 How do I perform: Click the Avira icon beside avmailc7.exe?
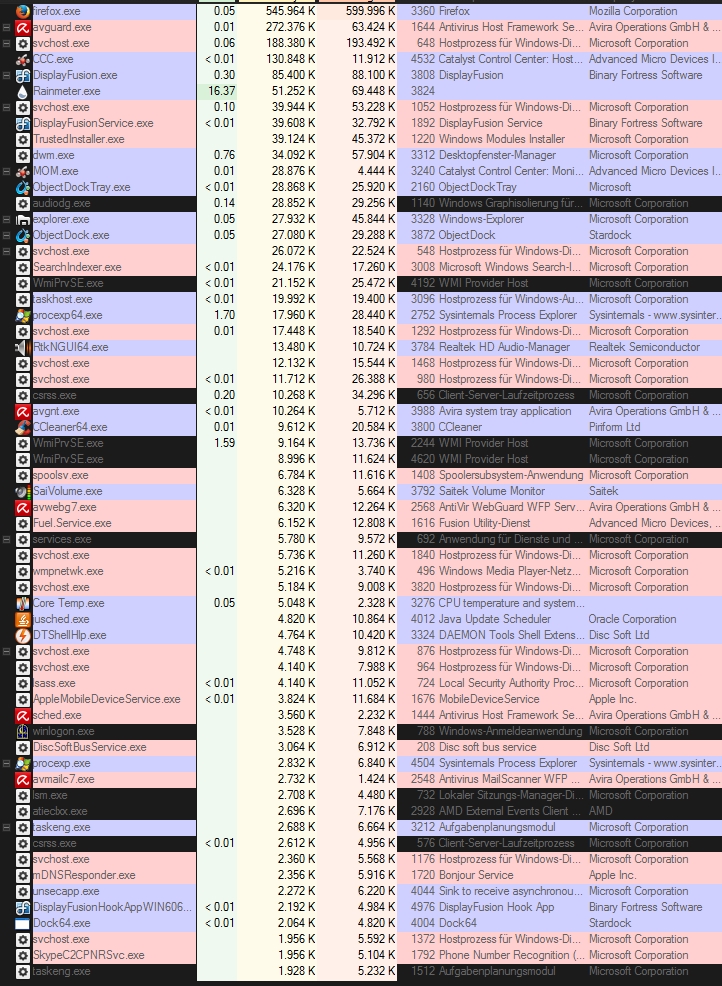pyautogui.click(x=23, y=779)
